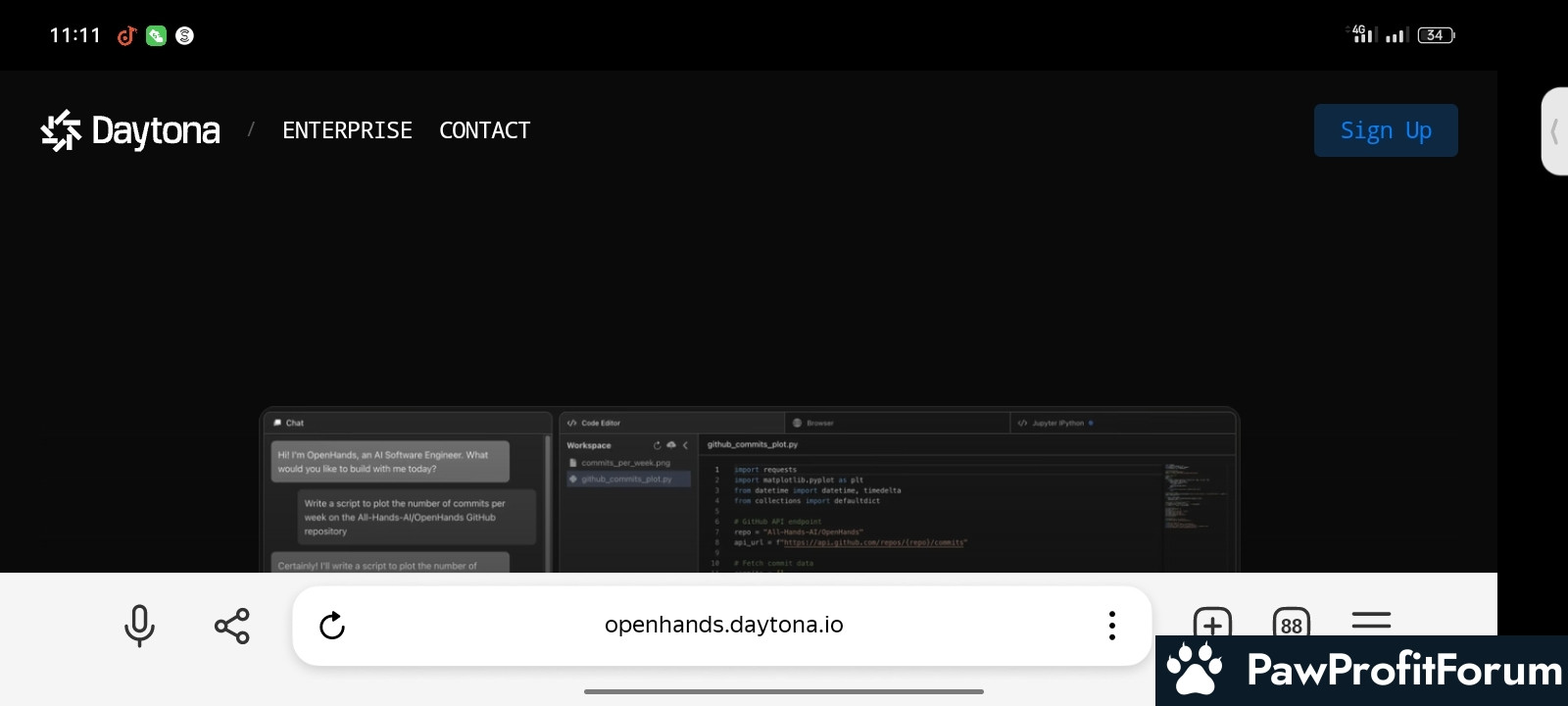
Task: Collapse the Workspace panel chevron
Action: (x=685, y=445)
